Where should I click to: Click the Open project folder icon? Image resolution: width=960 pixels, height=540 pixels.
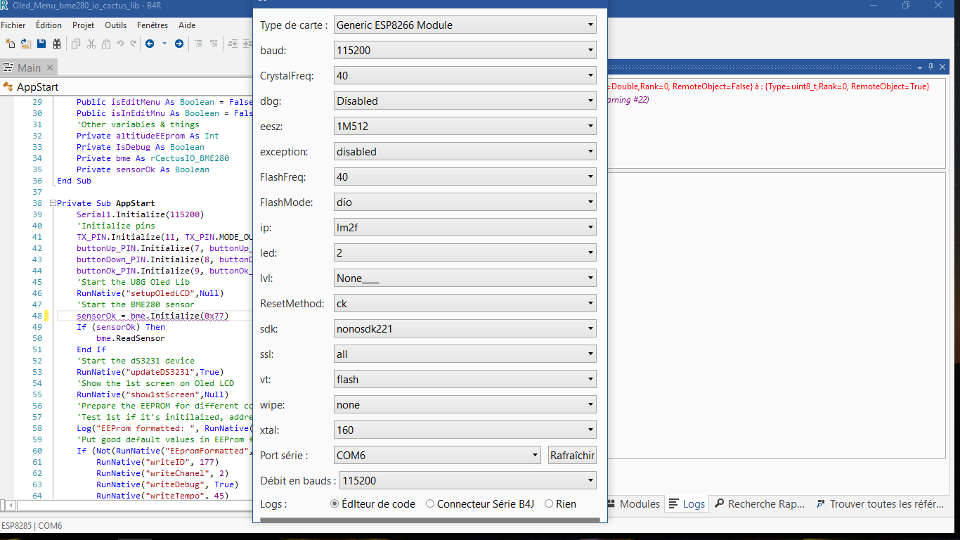click(26, 43)
